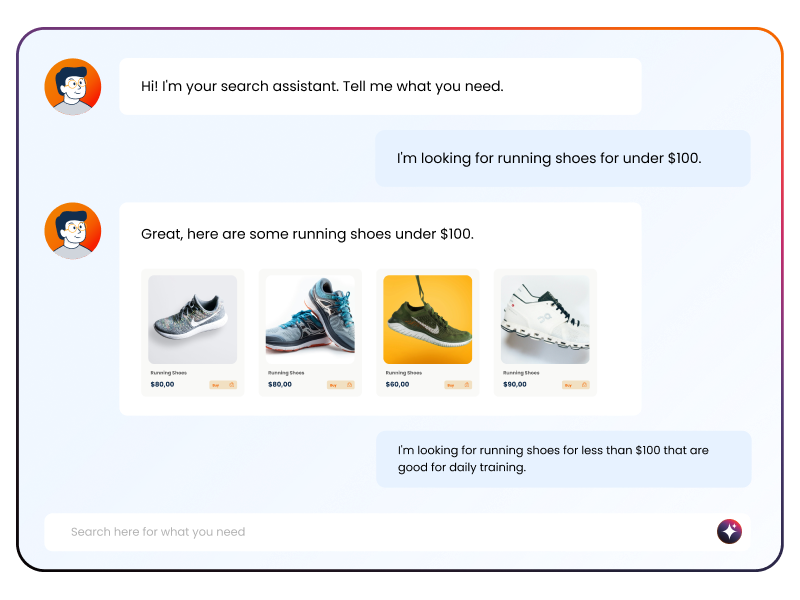Buy the white $90,00 running shoe
Viewport: 800px width, 600px height.
point(576,385)
